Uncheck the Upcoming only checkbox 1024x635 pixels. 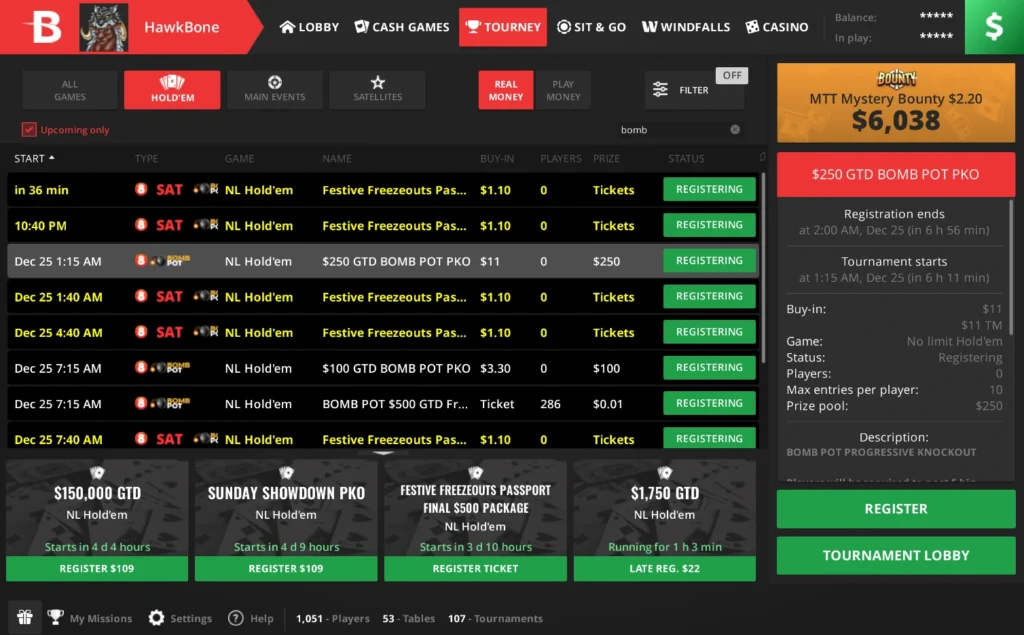[x=27, y=129]
